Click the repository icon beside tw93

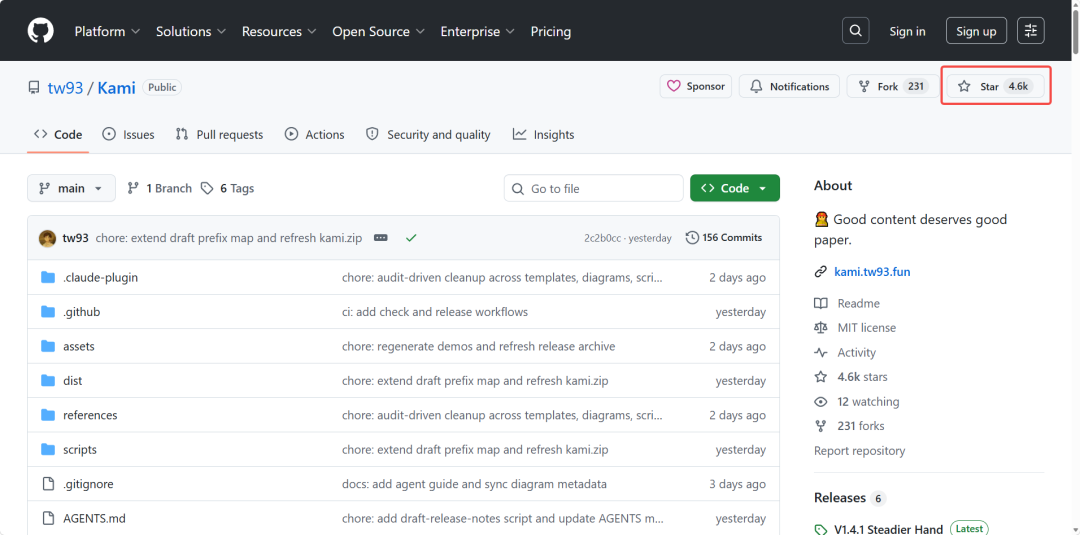click(x=34, y=87)
